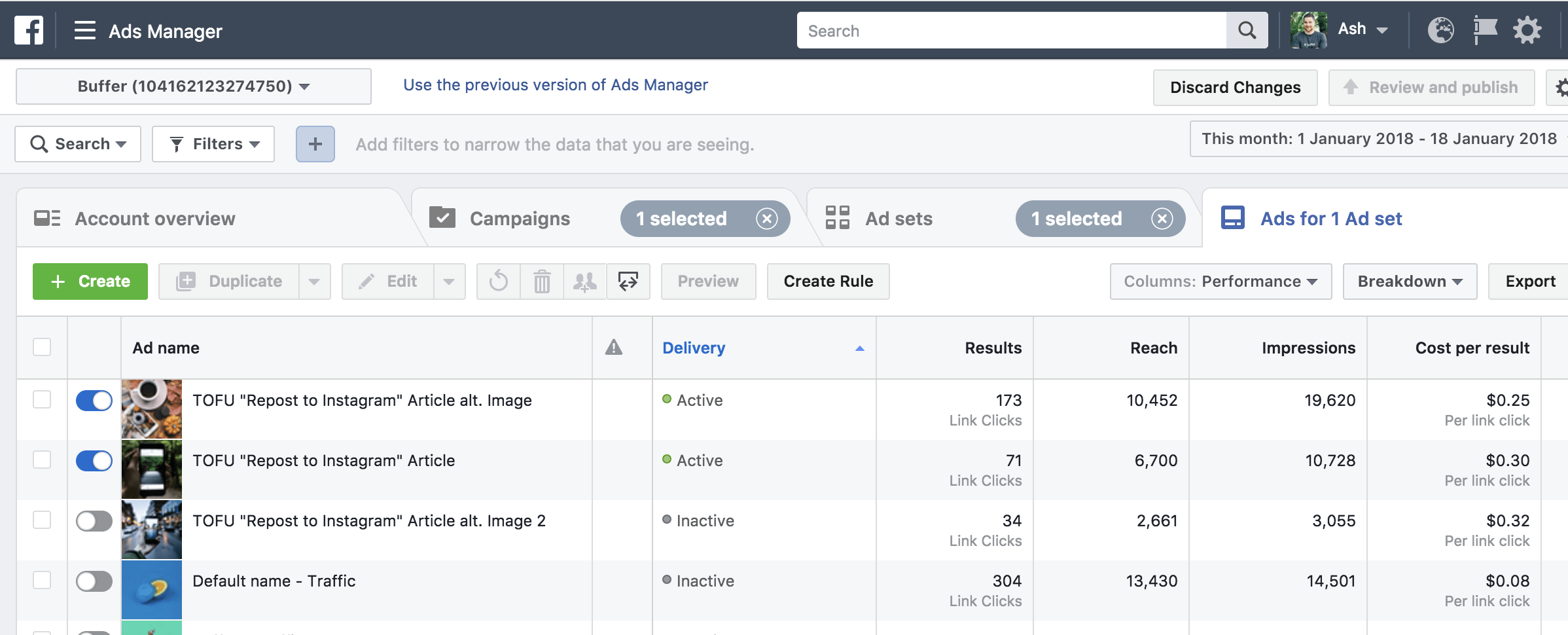Open the Breakdown dropdown
This screenshot has height=635, width=1568.
tap(1409, 281)
